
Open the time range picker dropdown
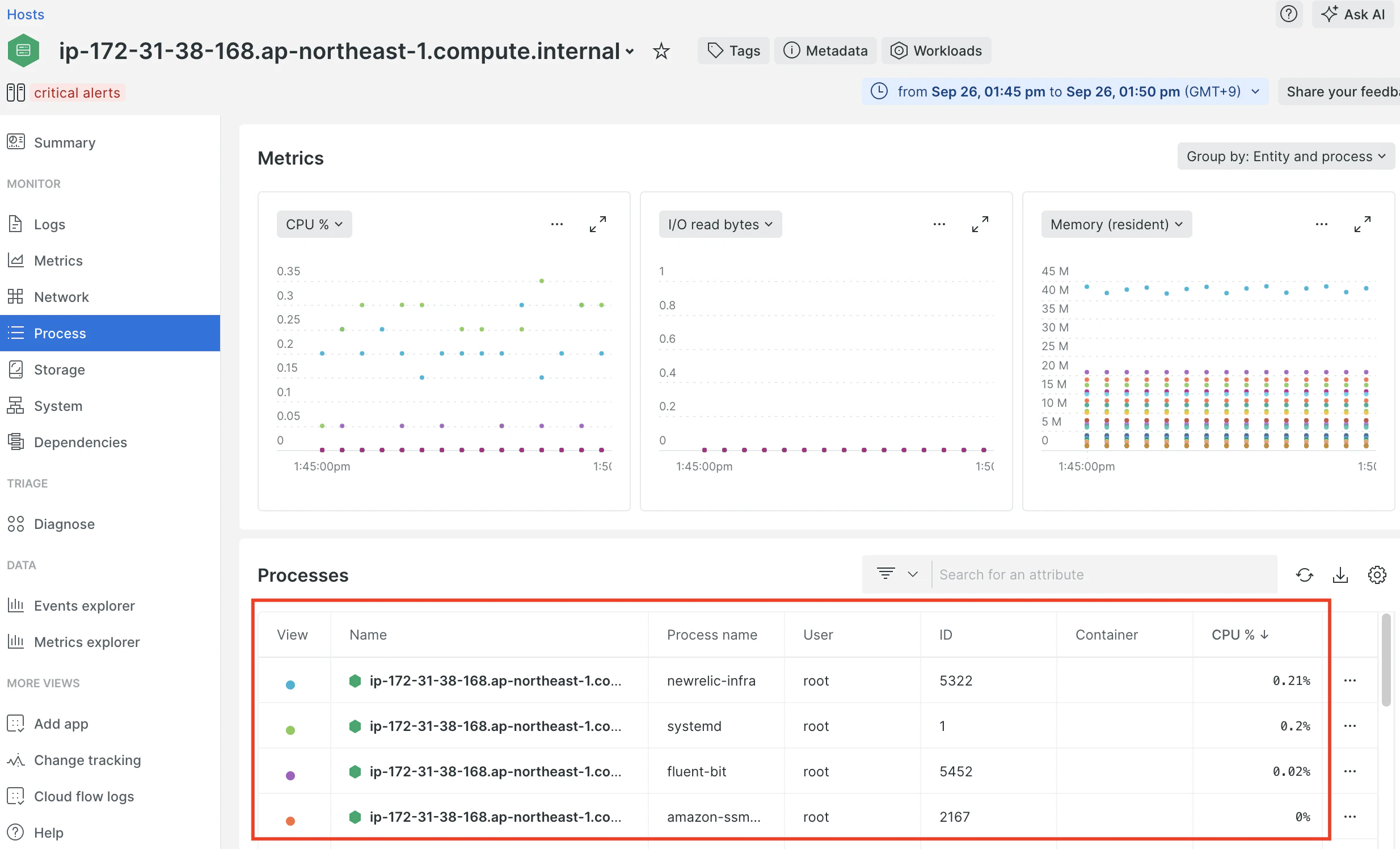tap(1065, 91)
